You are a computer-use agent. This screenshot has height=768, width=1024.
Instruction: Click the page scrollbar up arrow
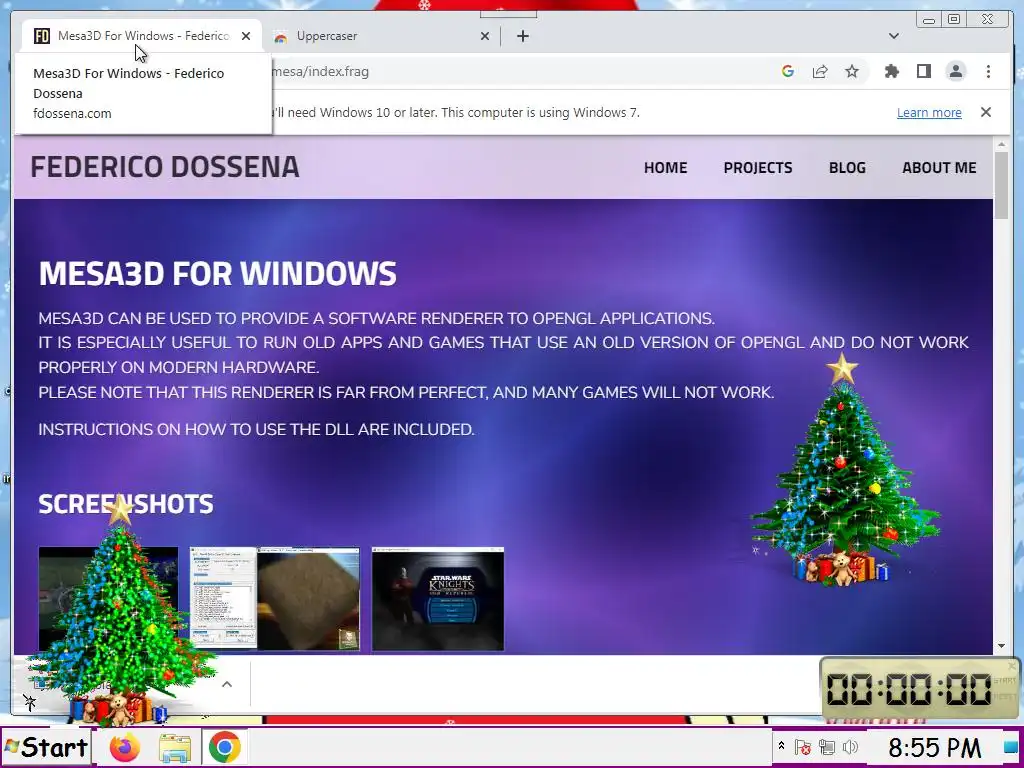click(1001, 143)
